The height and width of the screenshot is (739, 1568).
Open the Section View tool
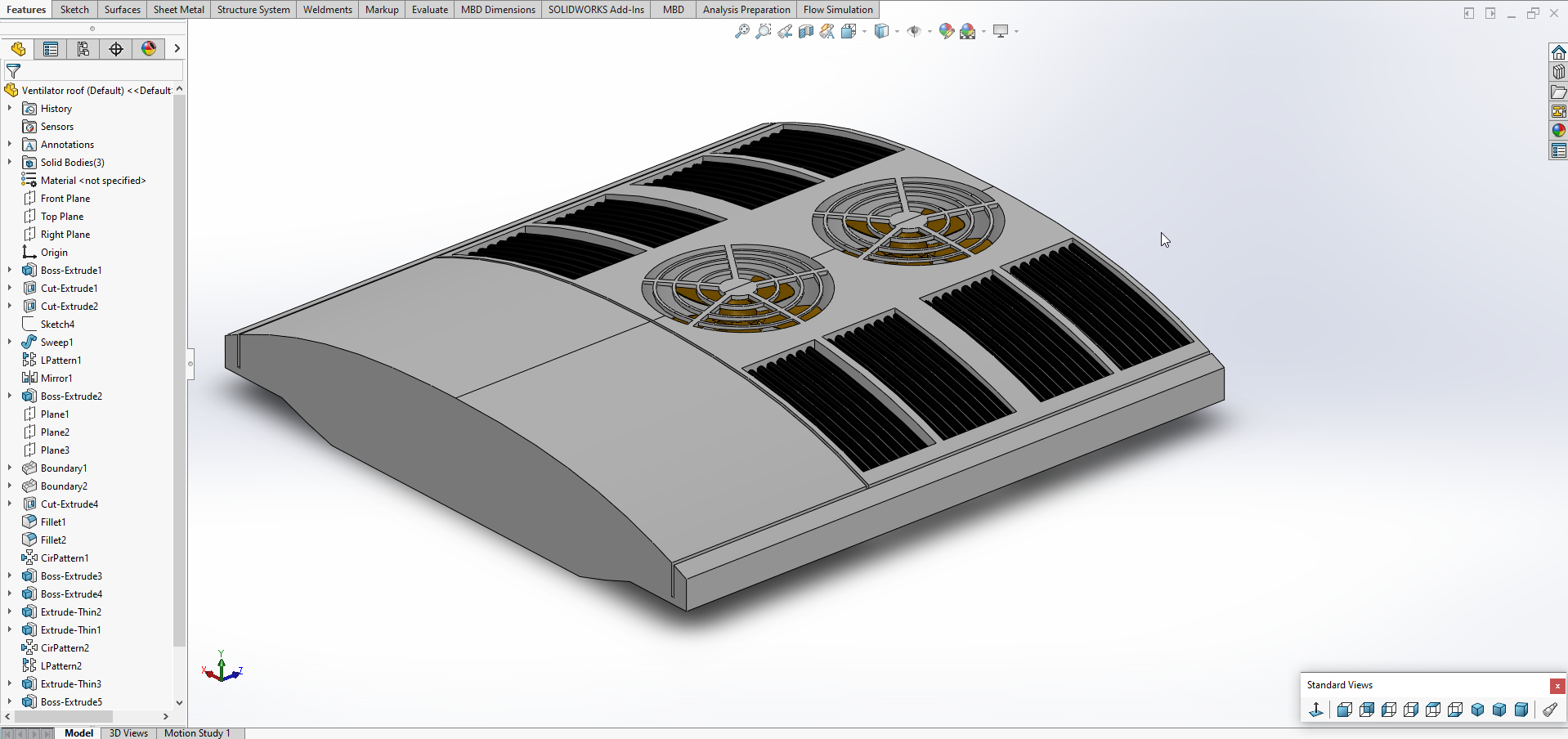click(x=806, y=31)
